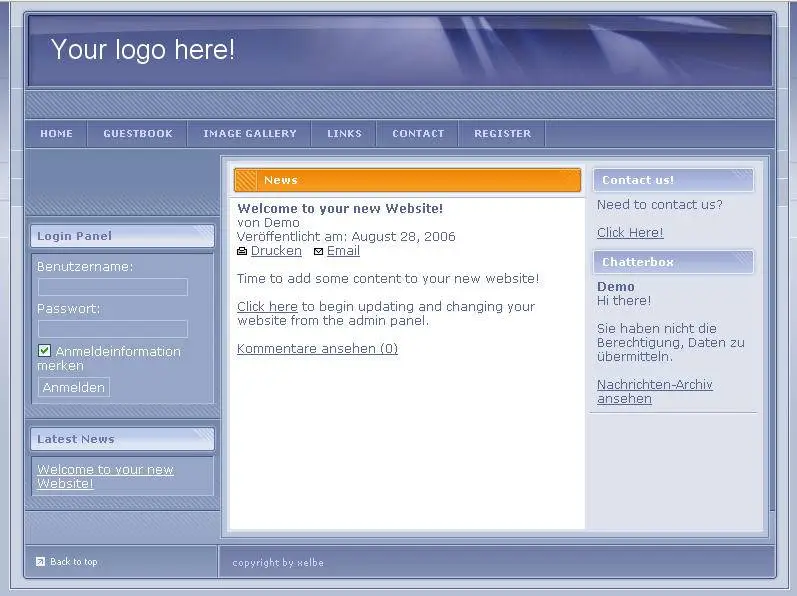The image size is (797, 596).
Task: Click 'Veröffentlicht am: August 28, 2006' text
Action: coord(346,237)
